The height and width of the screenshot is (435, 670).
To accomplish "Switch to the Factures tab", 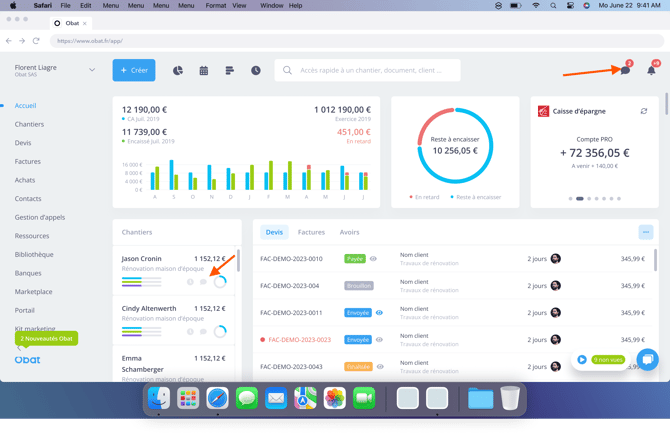I will point(311,232).
